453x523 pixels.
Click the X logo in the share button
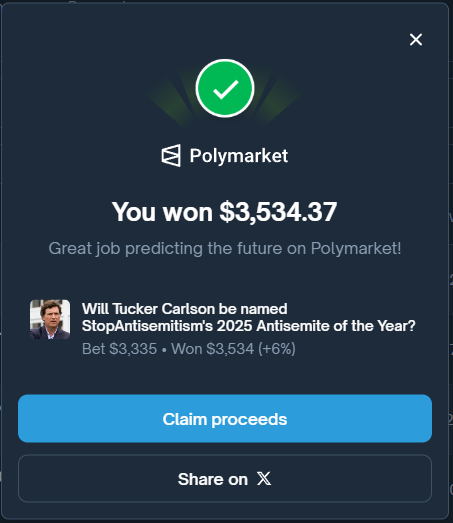[264, 479]
